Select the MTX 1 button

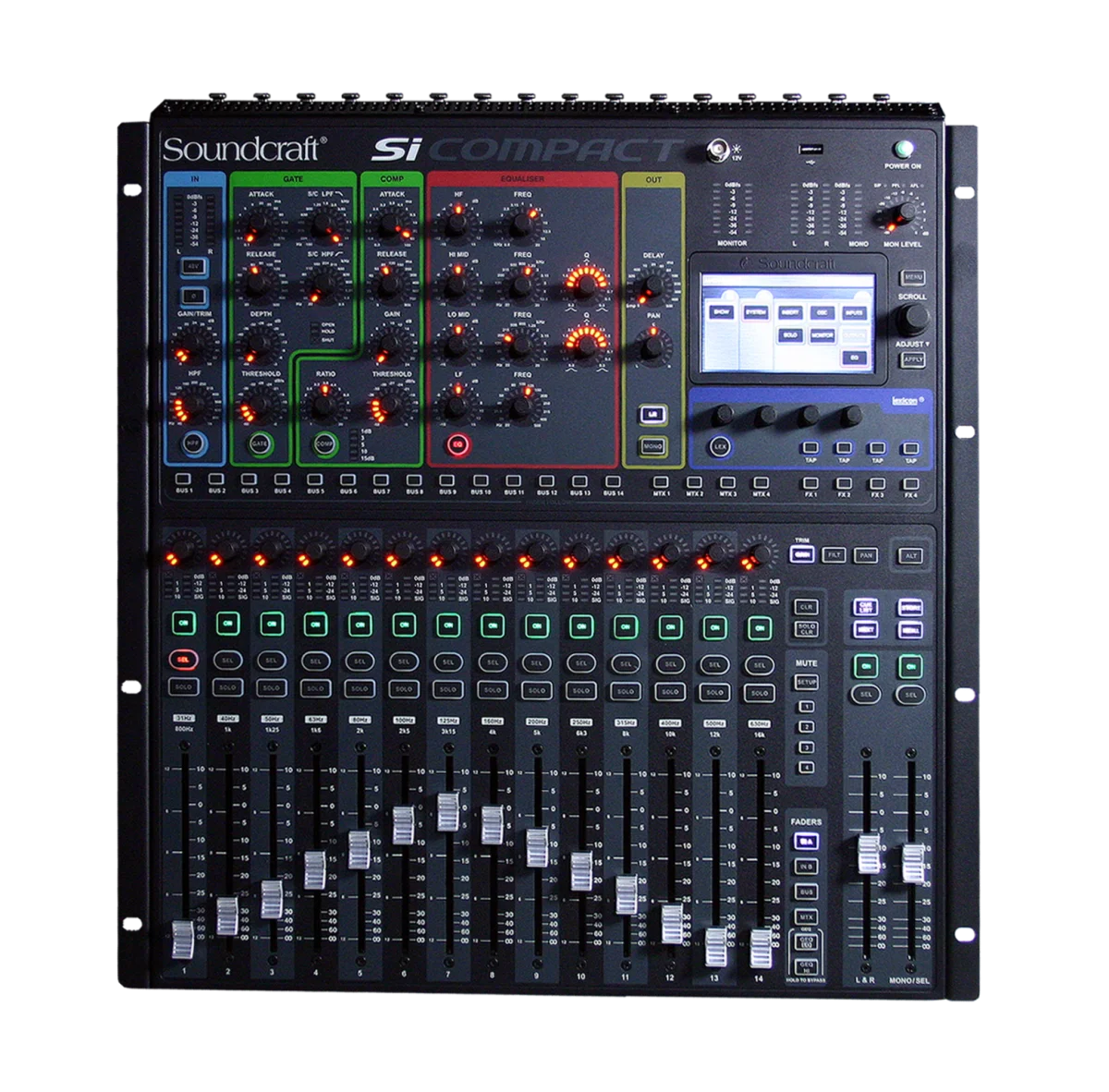point(662,482)
